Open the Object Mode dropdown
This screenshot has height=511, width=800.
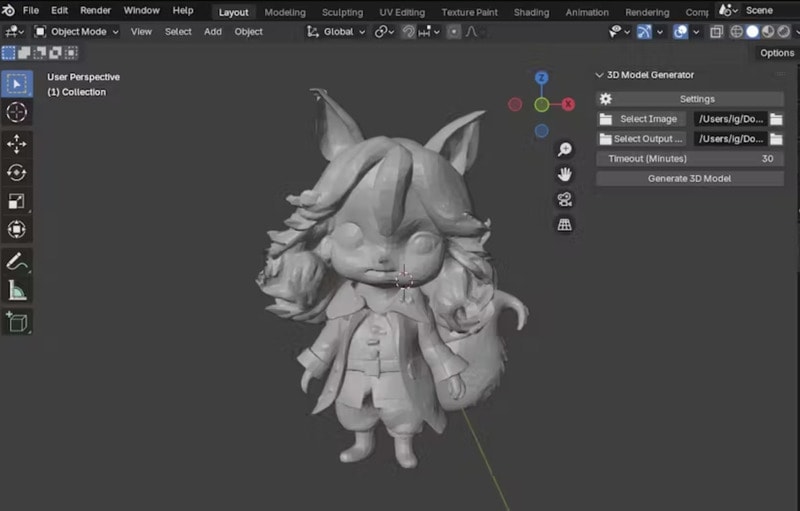[x=76, y=31]
